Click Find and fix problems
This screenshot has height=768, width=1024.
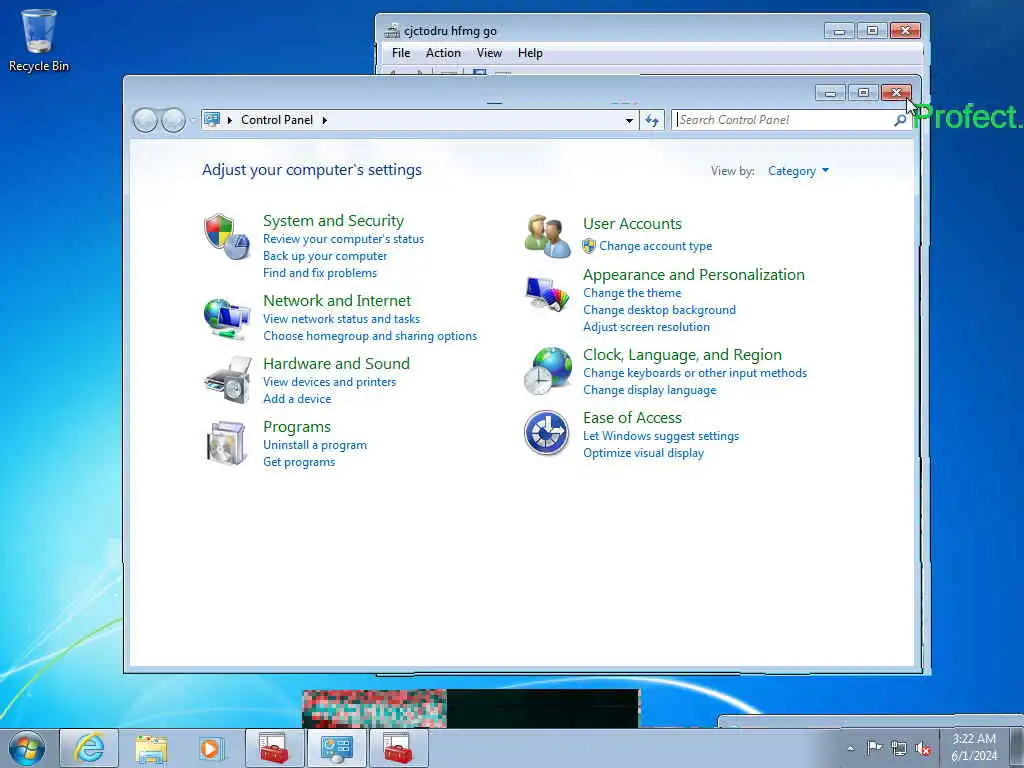coord(319,273)
